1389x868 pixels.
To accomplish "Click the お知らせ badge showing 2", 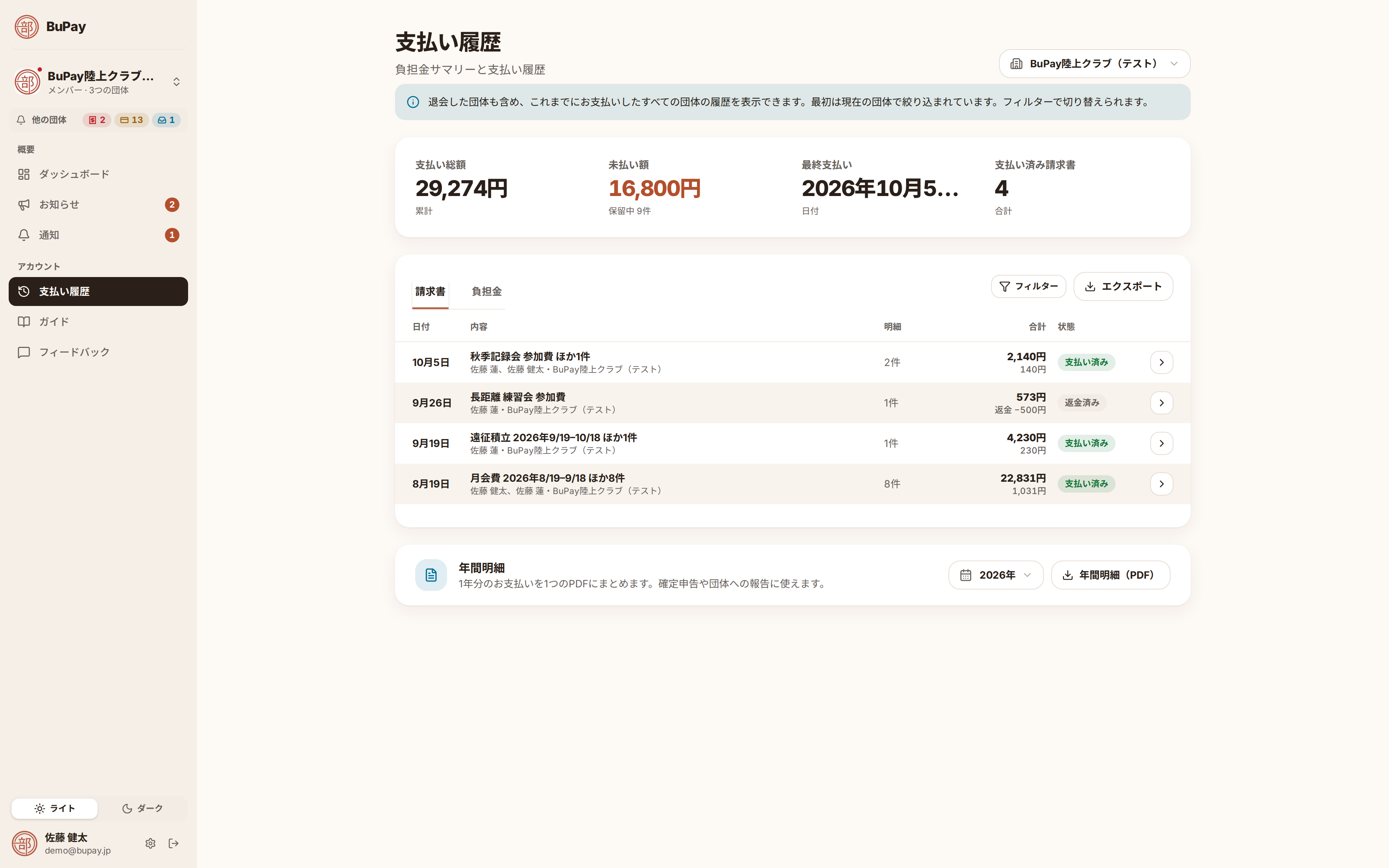I will (171, 205).
